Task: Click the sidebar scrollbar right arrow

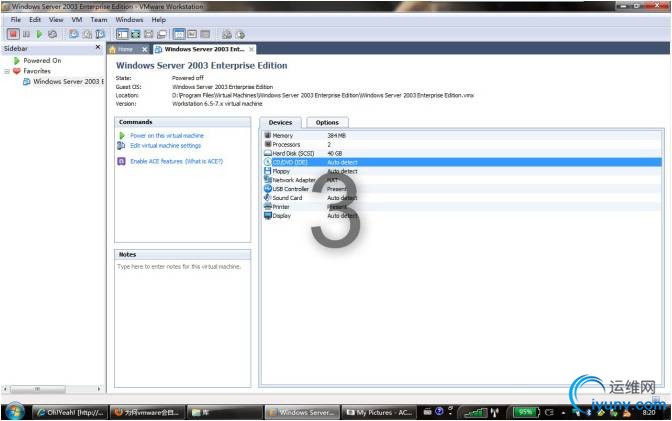Action: [x=99, y=389]
